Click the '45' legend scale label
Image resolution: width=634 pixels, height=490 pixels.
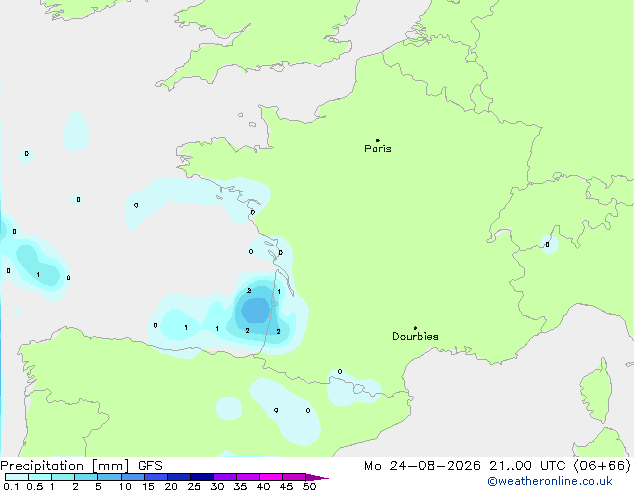(287, 486)
